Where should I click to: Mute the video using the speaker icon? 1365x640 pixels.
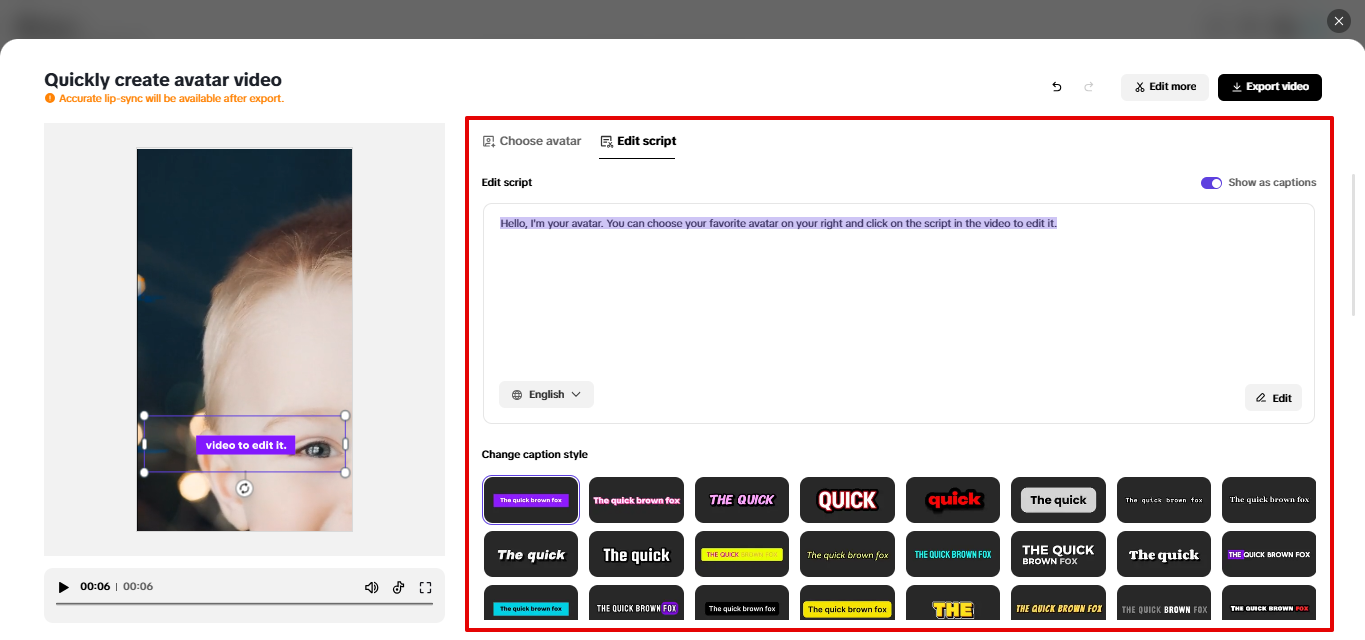pyautogui.click(x=371, y=588)
